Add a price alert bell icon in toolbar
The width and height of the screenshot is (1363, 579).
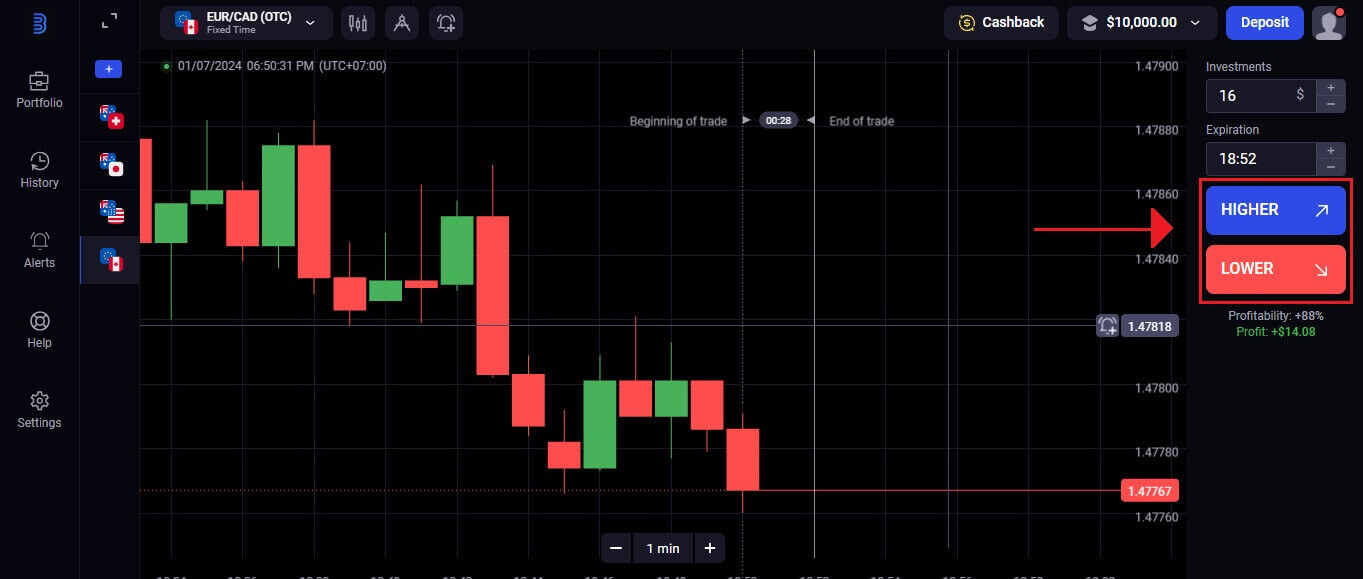pos(446,23)
